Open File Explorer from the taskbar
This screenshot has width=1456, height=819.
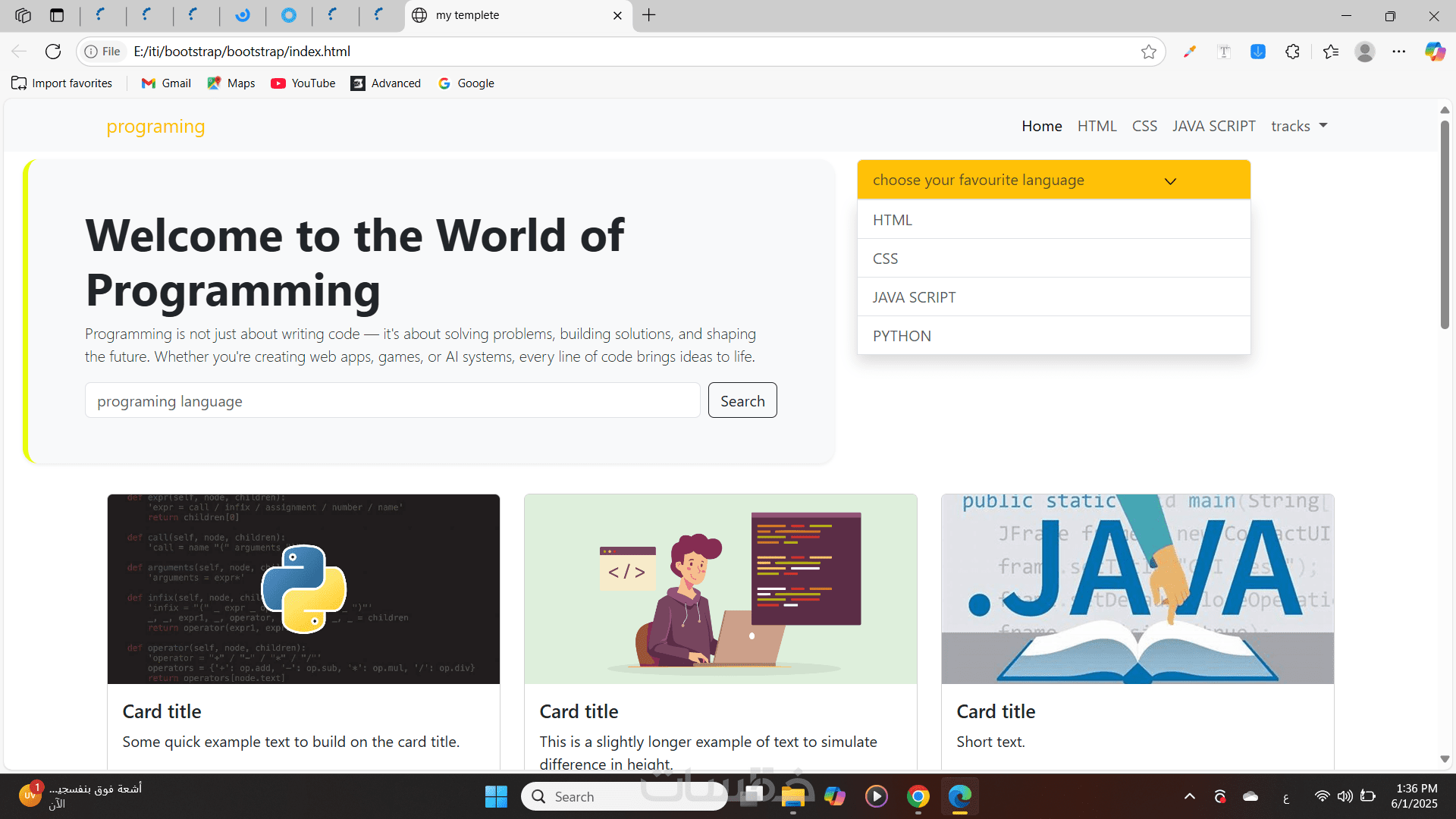coord(792,796)
